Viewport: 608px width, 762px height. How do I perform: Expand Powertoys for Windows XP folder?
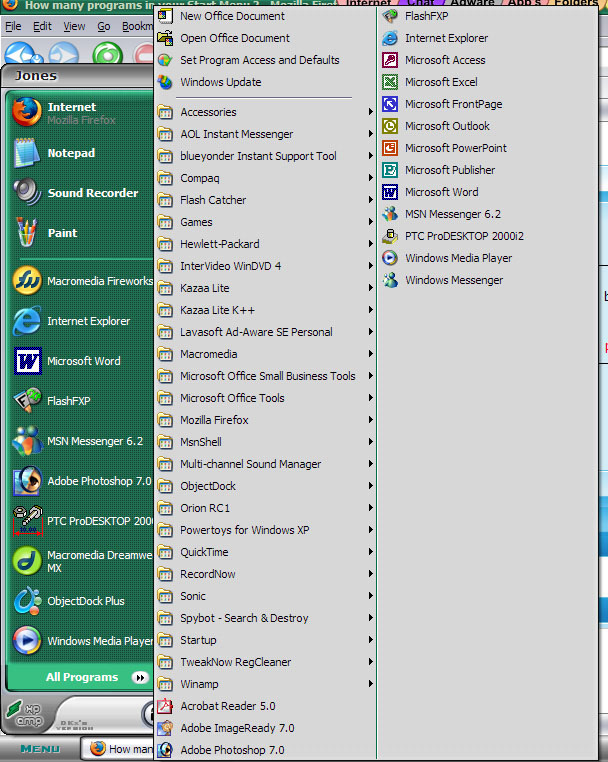coord(265,530)
